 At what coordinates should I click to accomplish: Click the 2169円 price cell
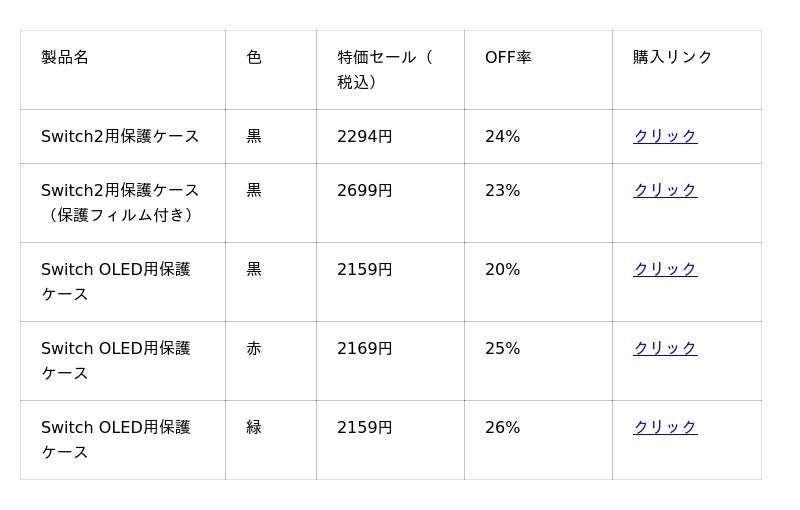click(365, 348)
